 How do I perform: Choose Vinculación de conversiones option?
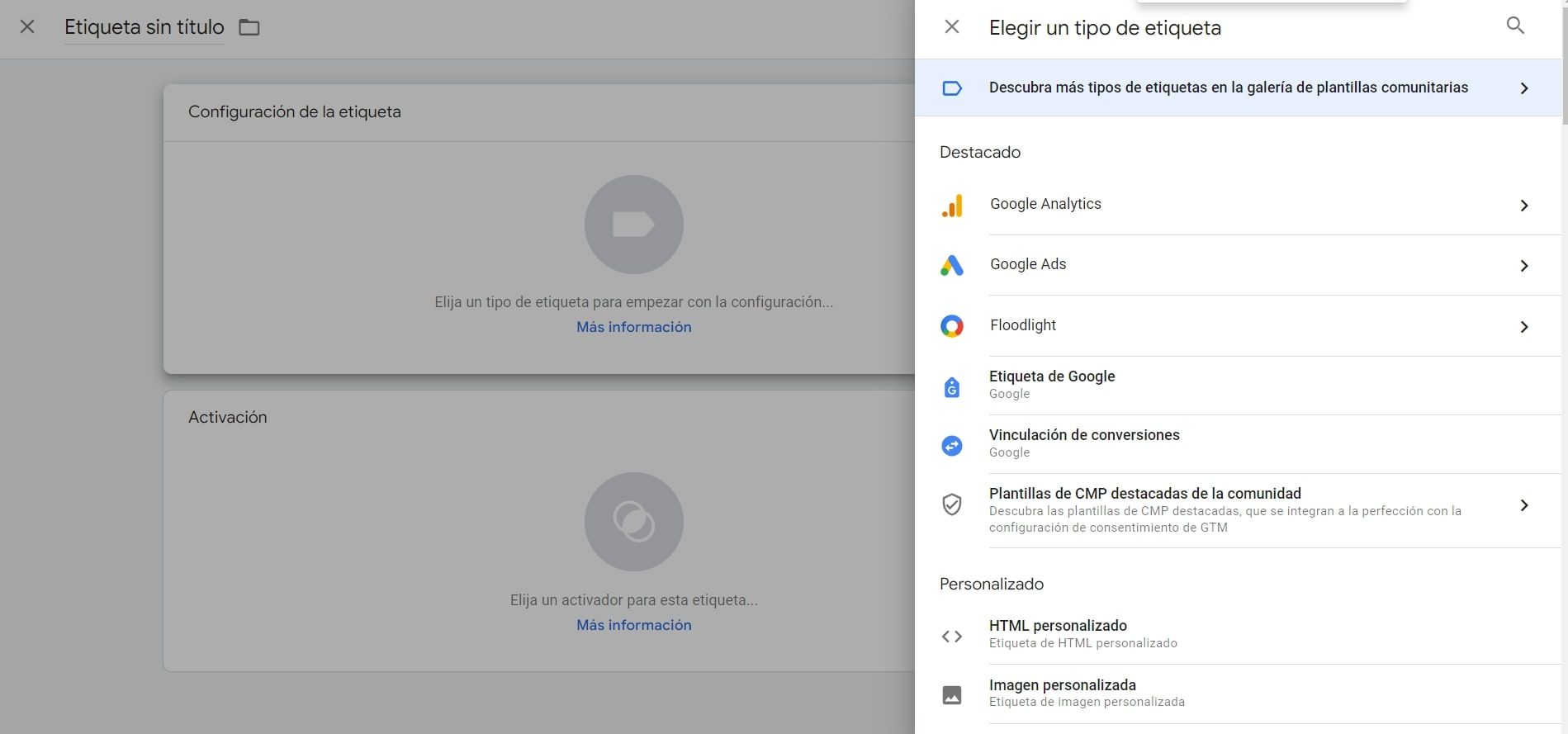click(1238, 444)
